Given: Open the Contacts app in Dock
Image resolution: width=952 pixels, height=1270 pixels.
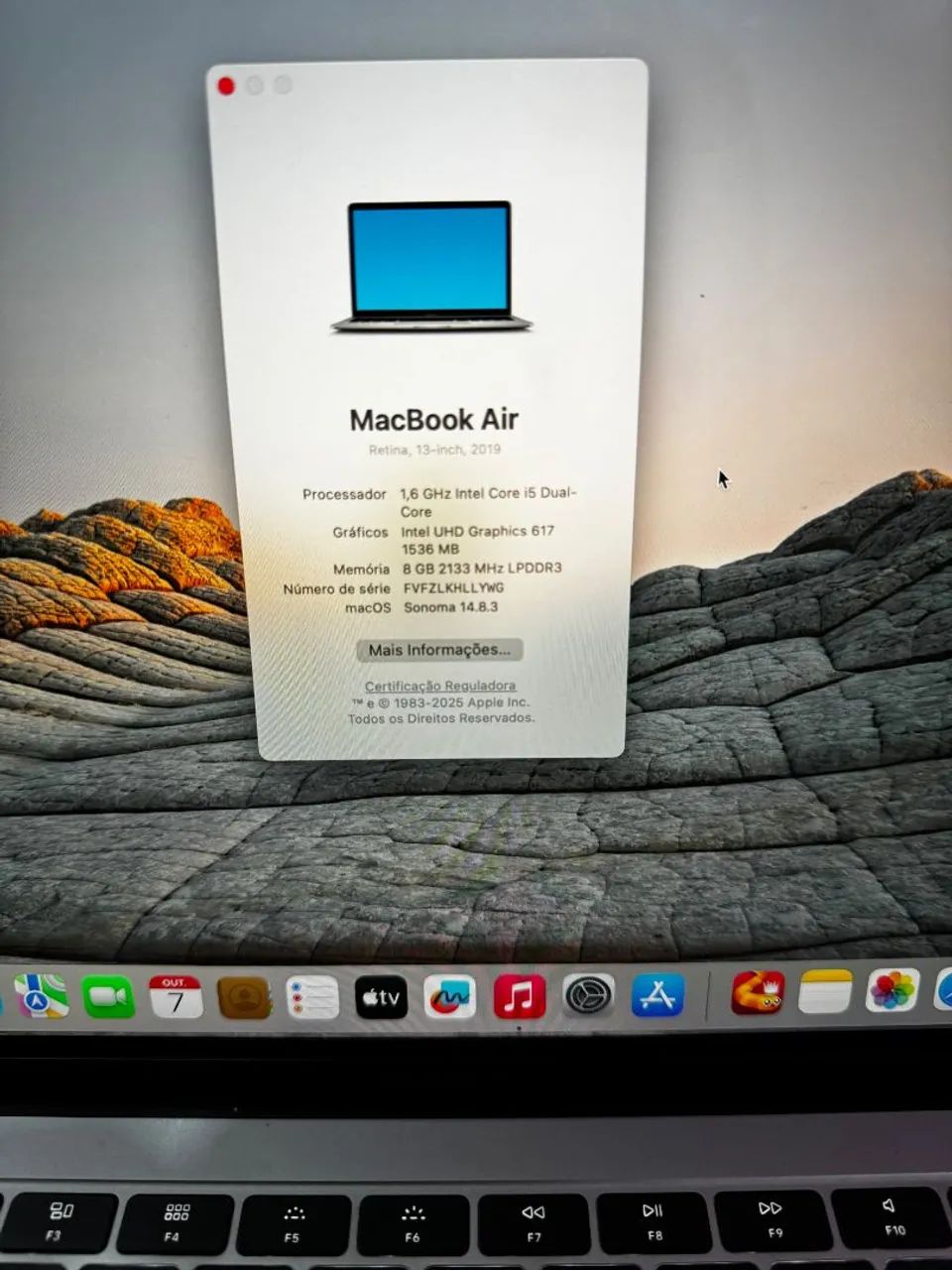Looking at the screenshot, I should coord(244,997).
